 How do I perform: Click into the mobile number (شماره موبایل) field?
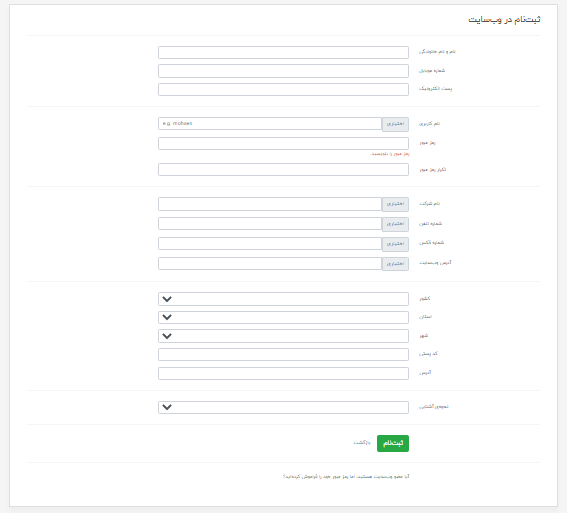coord(283,71)
